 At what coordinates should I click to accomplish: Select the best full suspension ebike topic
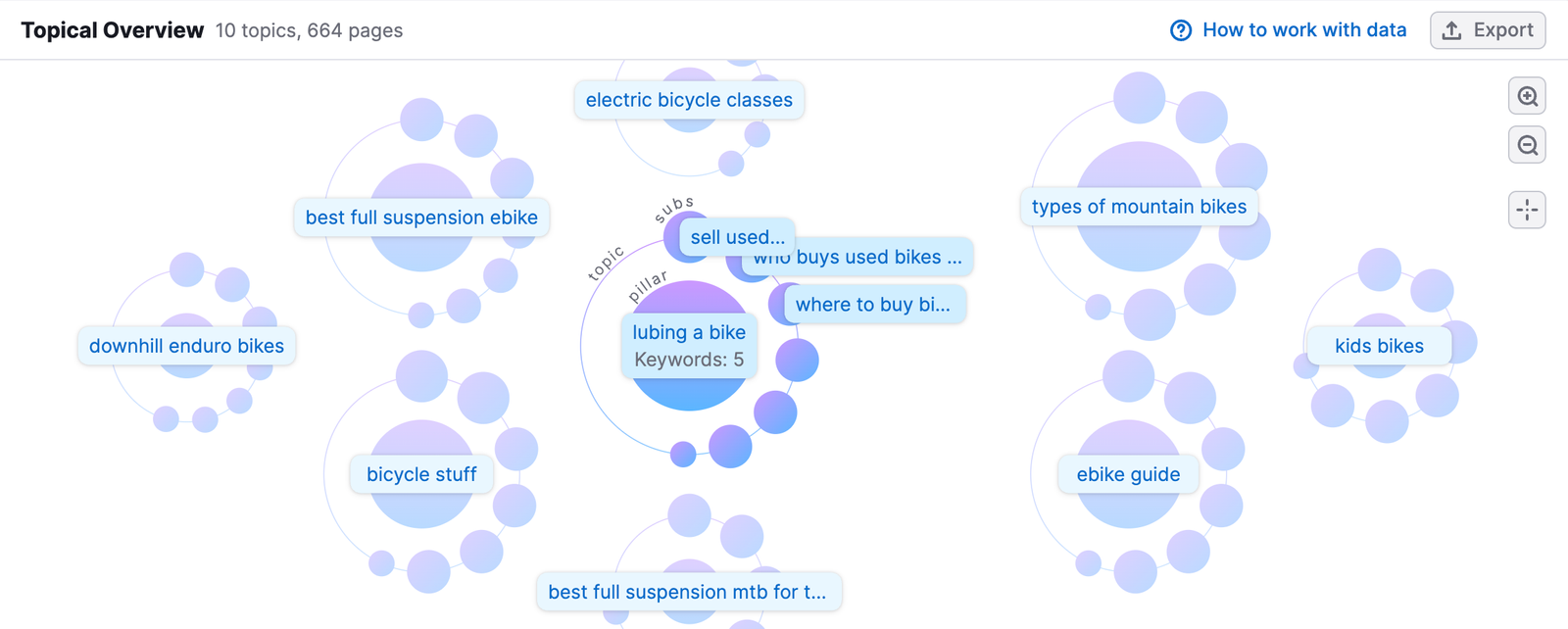pos(421,218)
